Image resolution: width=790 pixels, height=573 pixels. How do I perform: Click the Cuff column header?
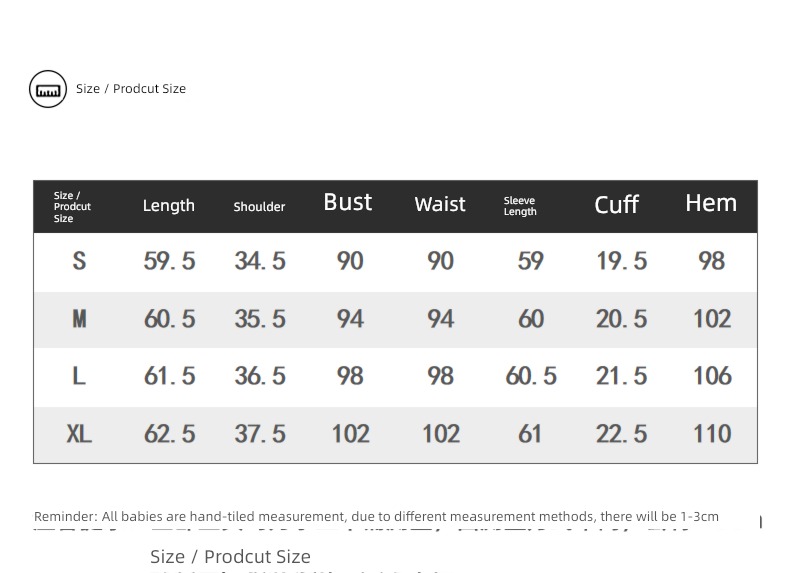(x=616, y=205)
